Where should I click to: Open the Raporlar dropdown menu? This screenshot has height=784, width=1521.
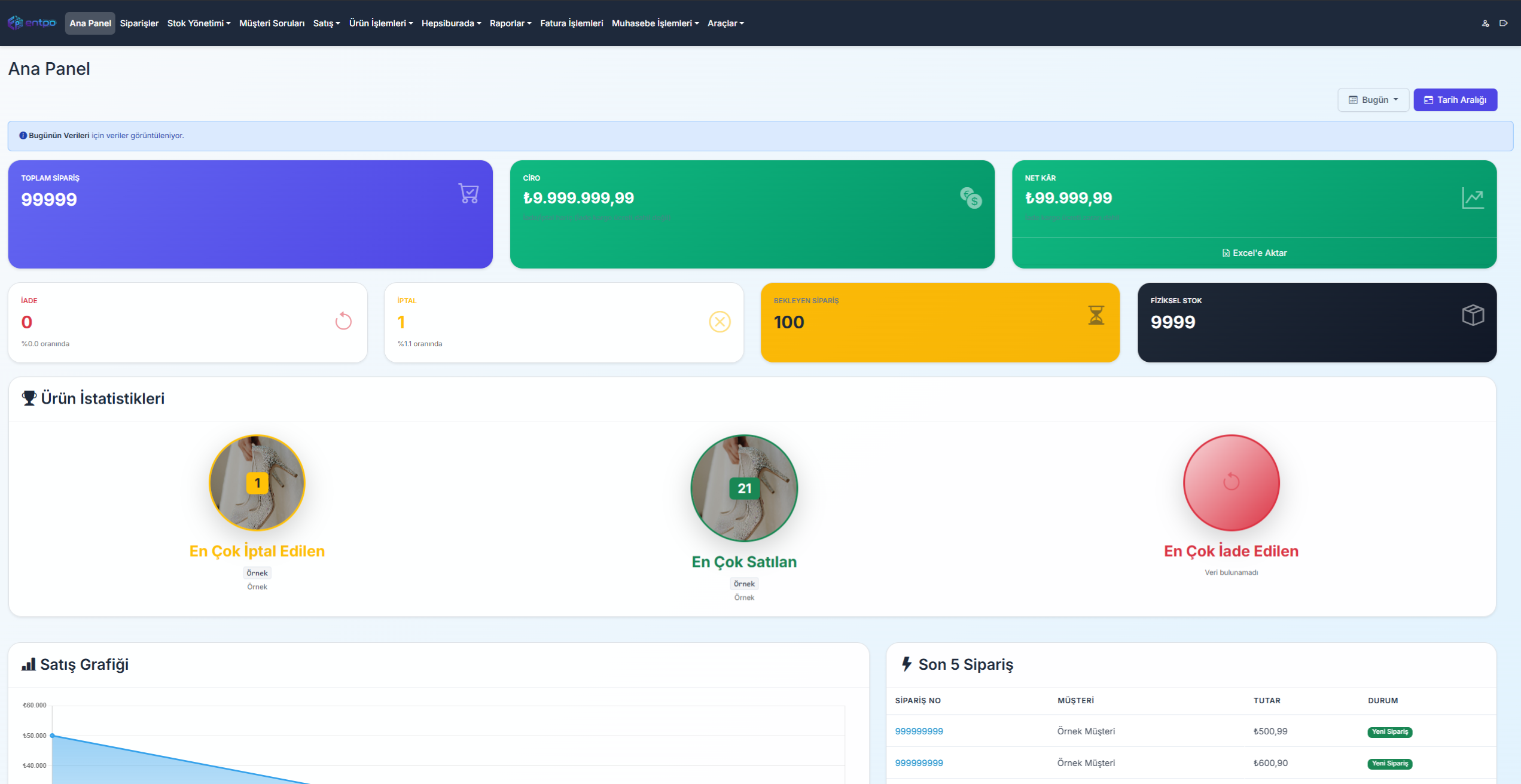510,23
